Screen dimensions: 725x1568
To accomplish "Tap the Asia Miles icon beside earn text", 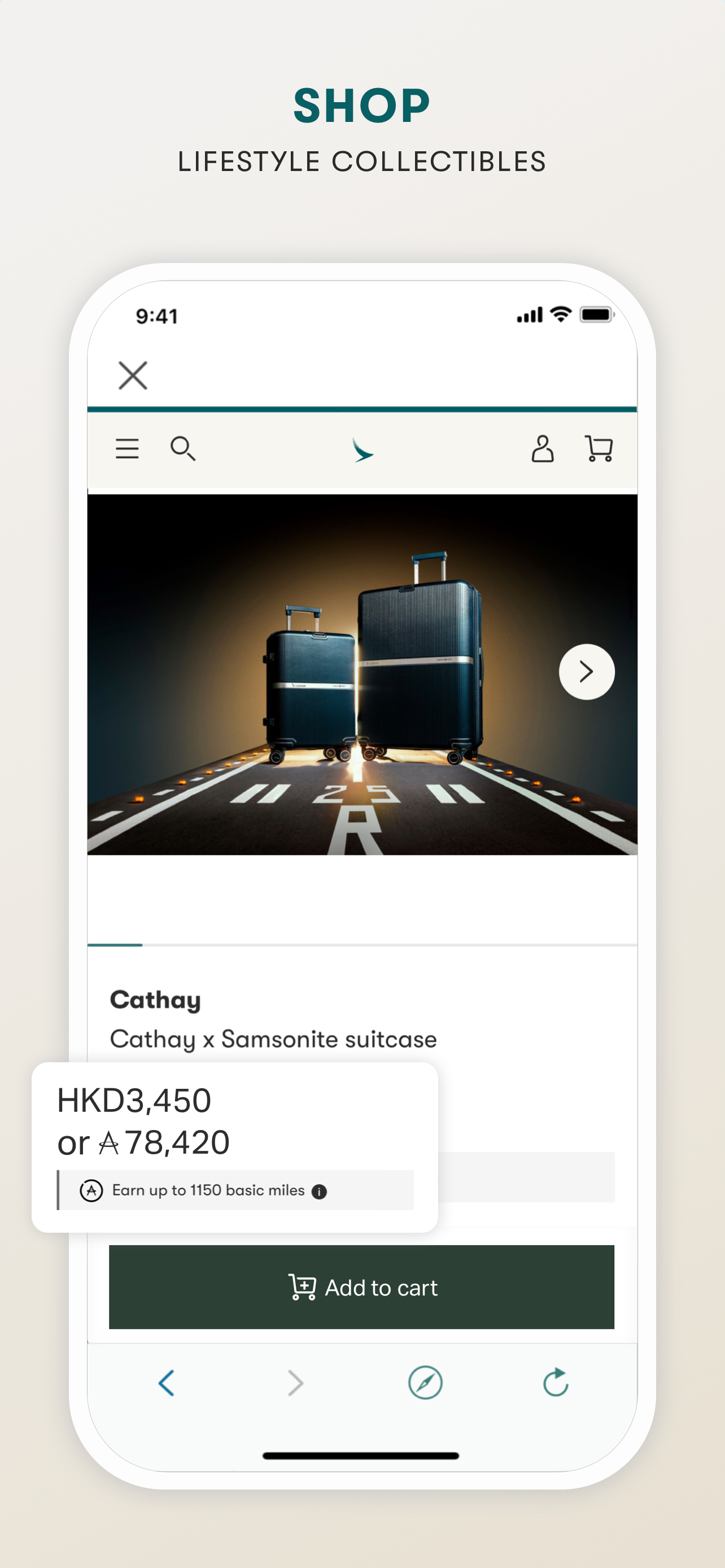I will 91,1190.
